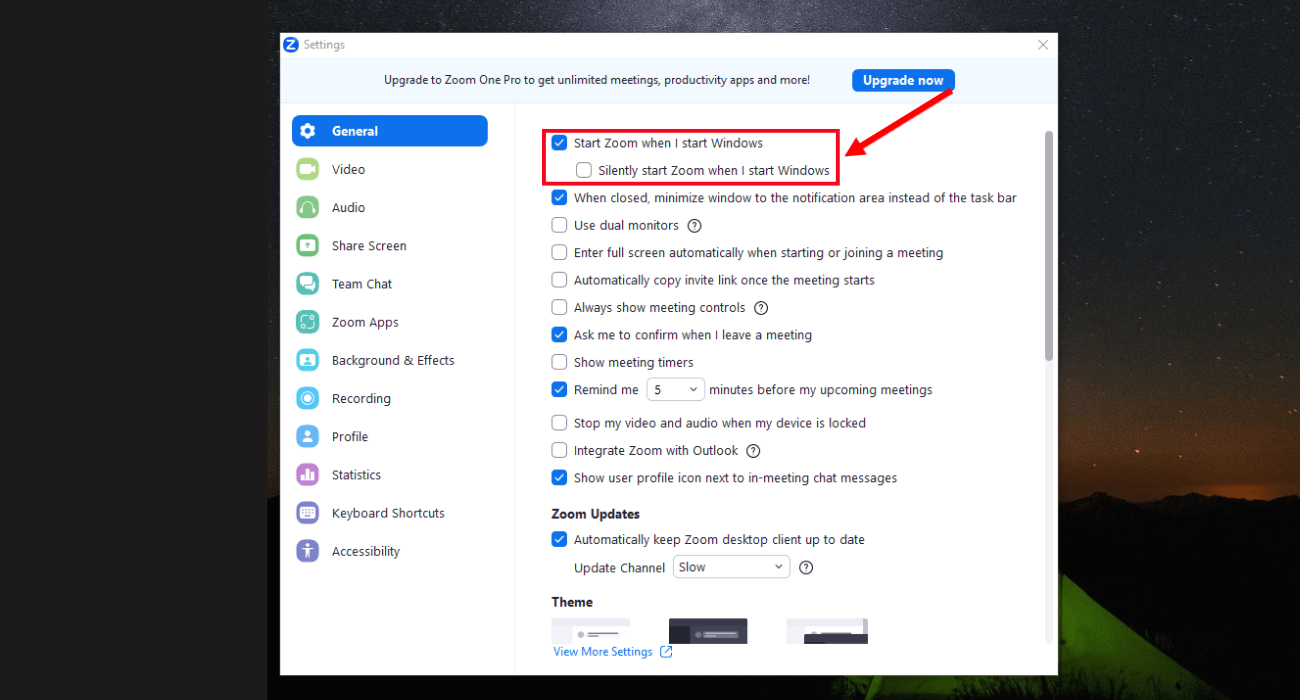Select Accessibility settings tab
This screenshot has height=700, width=1300.
tap(390, 551)
